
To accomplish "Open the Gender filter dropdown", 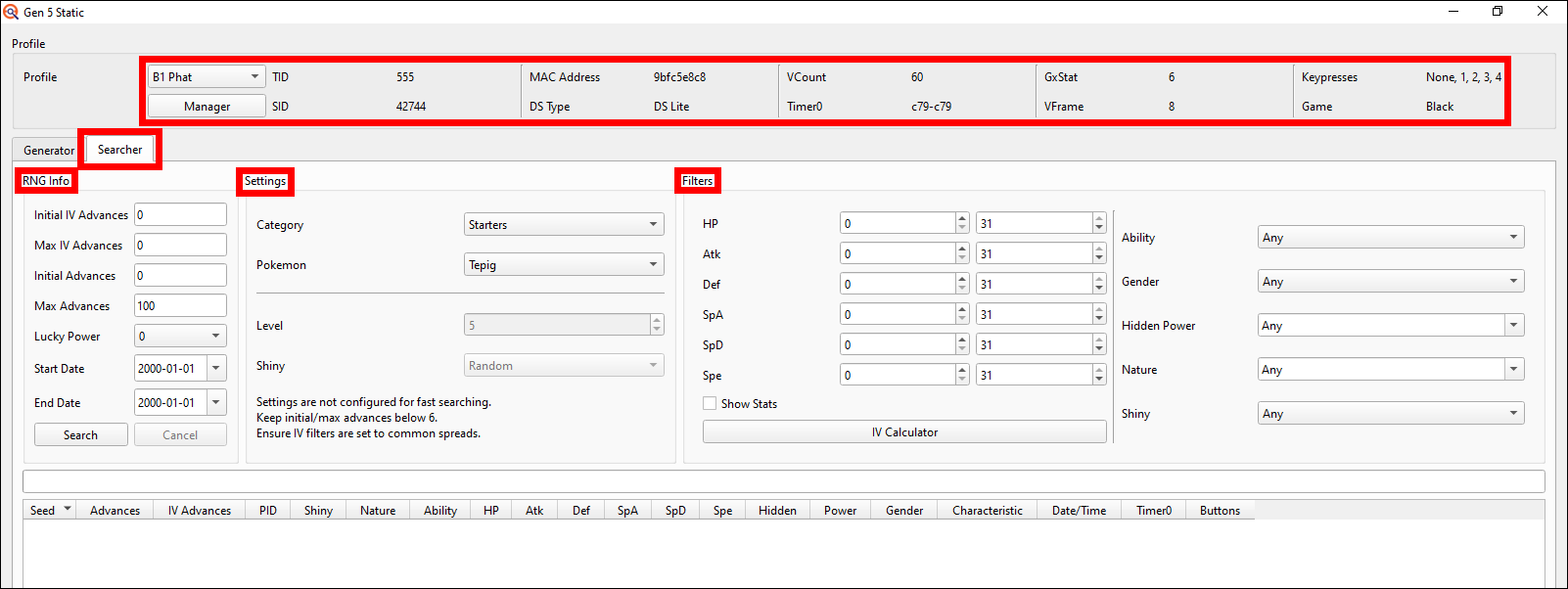I will coord(1391,281).
